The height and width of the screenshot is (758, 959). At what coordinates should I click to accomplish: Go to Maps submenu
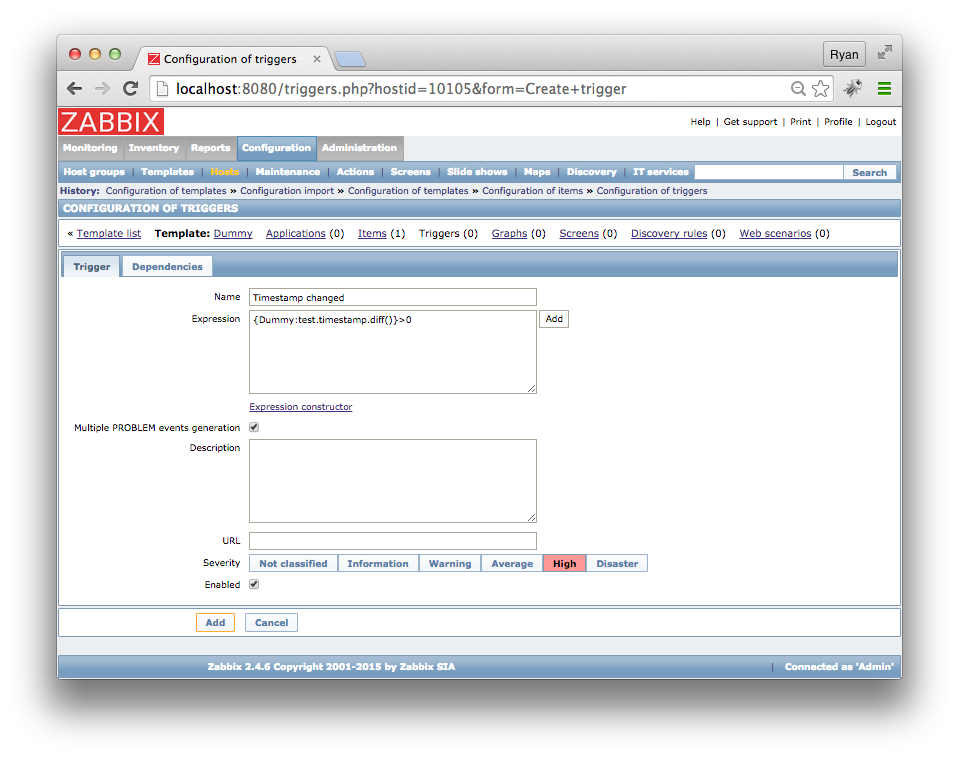[537, 172]
